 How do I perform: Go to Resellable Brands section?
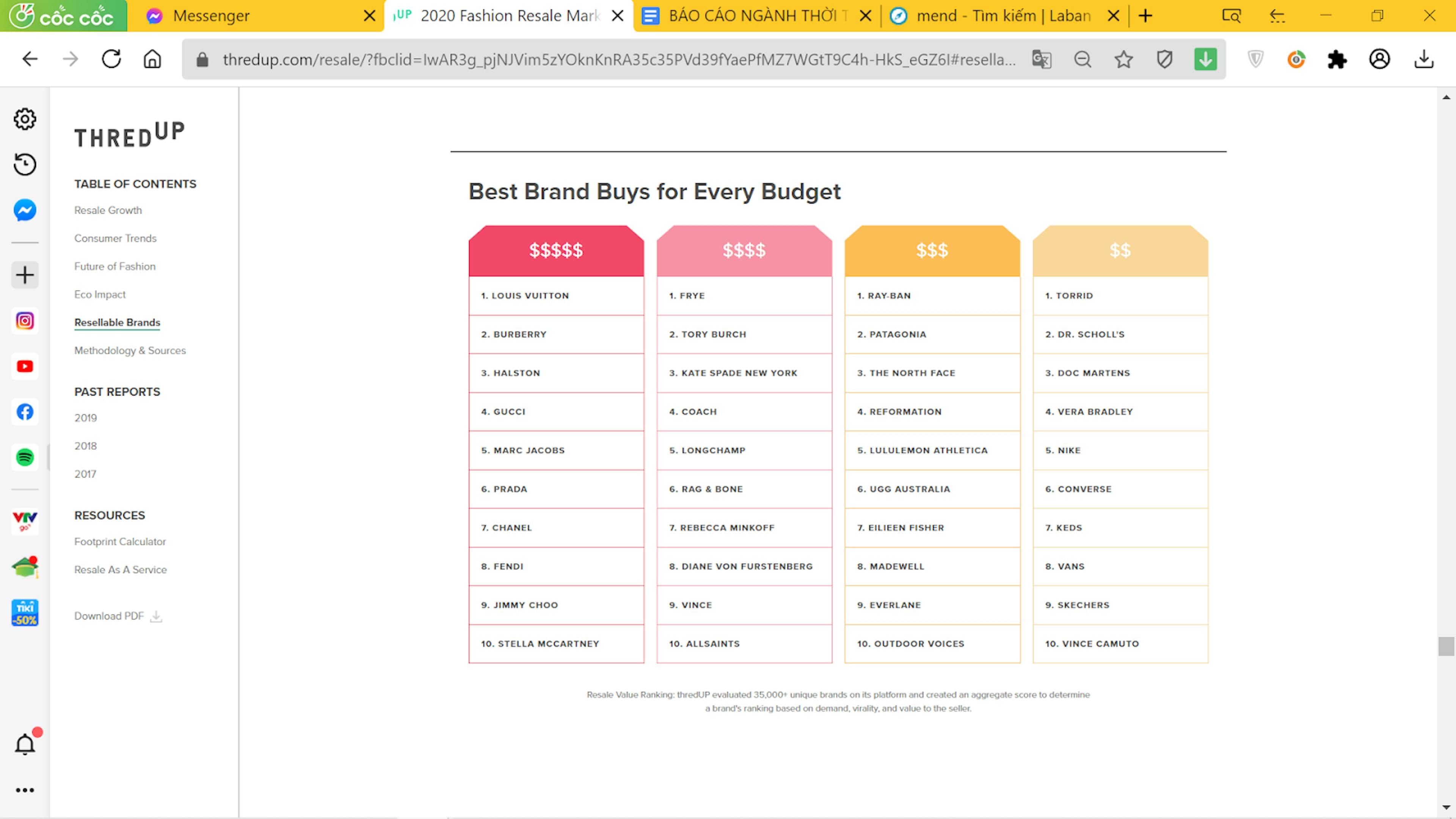tap(118, 322)
